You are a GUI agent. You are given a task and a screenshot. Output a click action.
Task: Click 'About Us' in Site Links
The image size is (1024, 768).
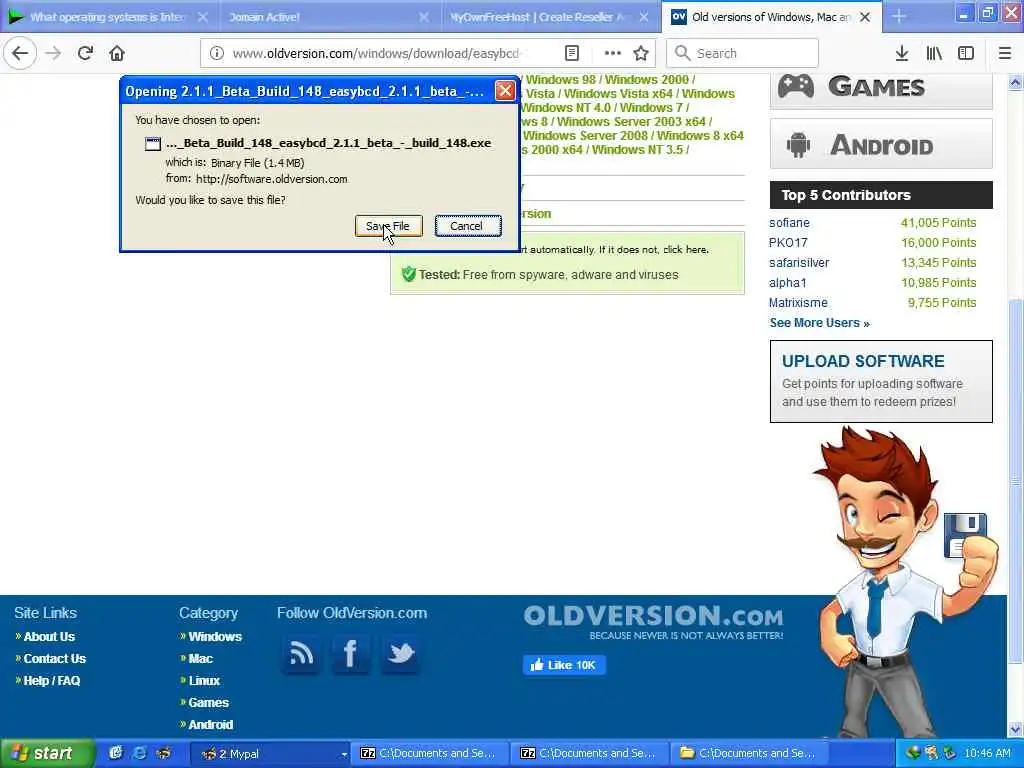[50, 637]
